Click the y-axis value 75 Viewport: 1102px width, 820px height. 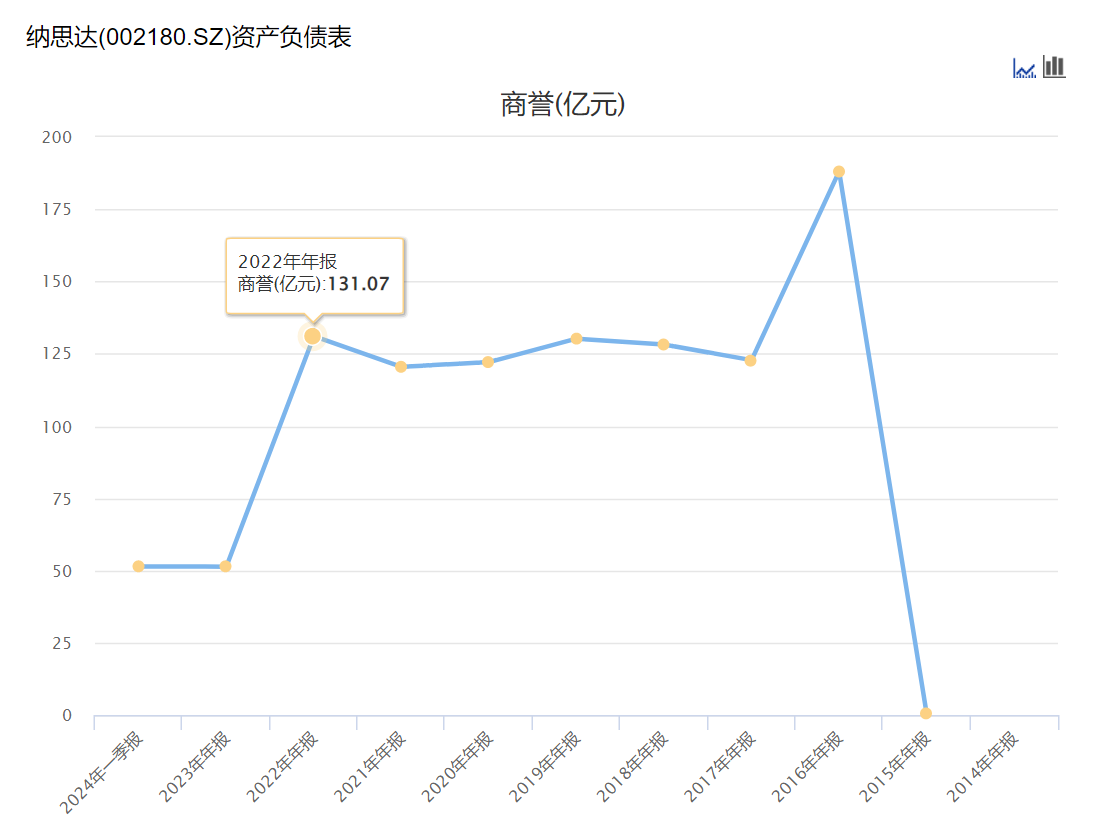click(x=62, y=500)
